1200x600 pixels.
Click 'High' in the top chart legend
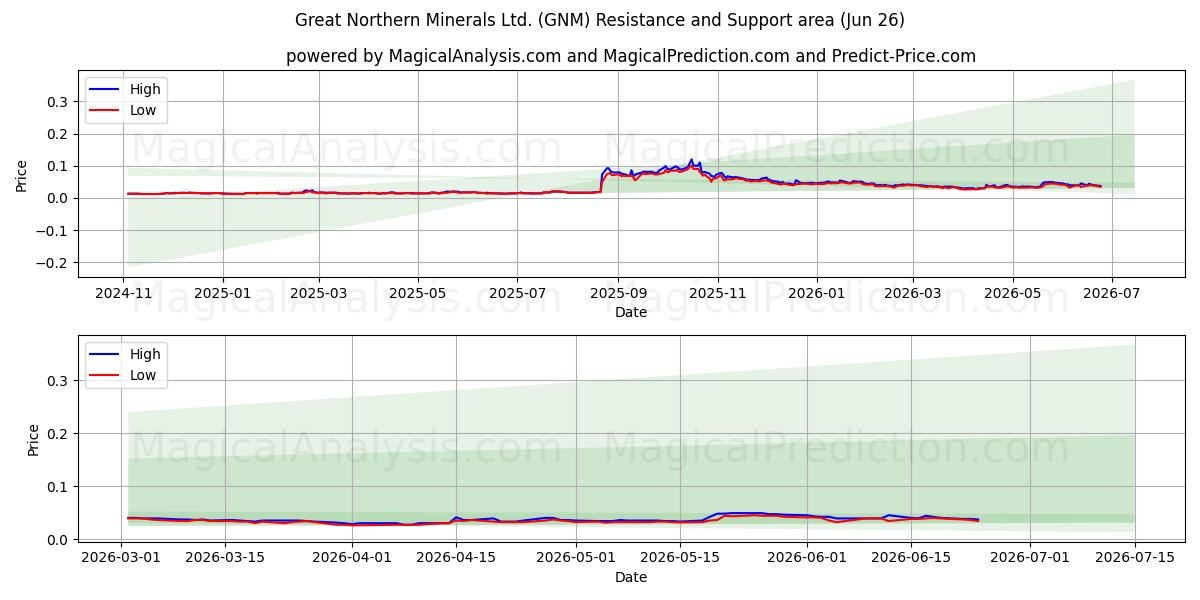(145, 89)
